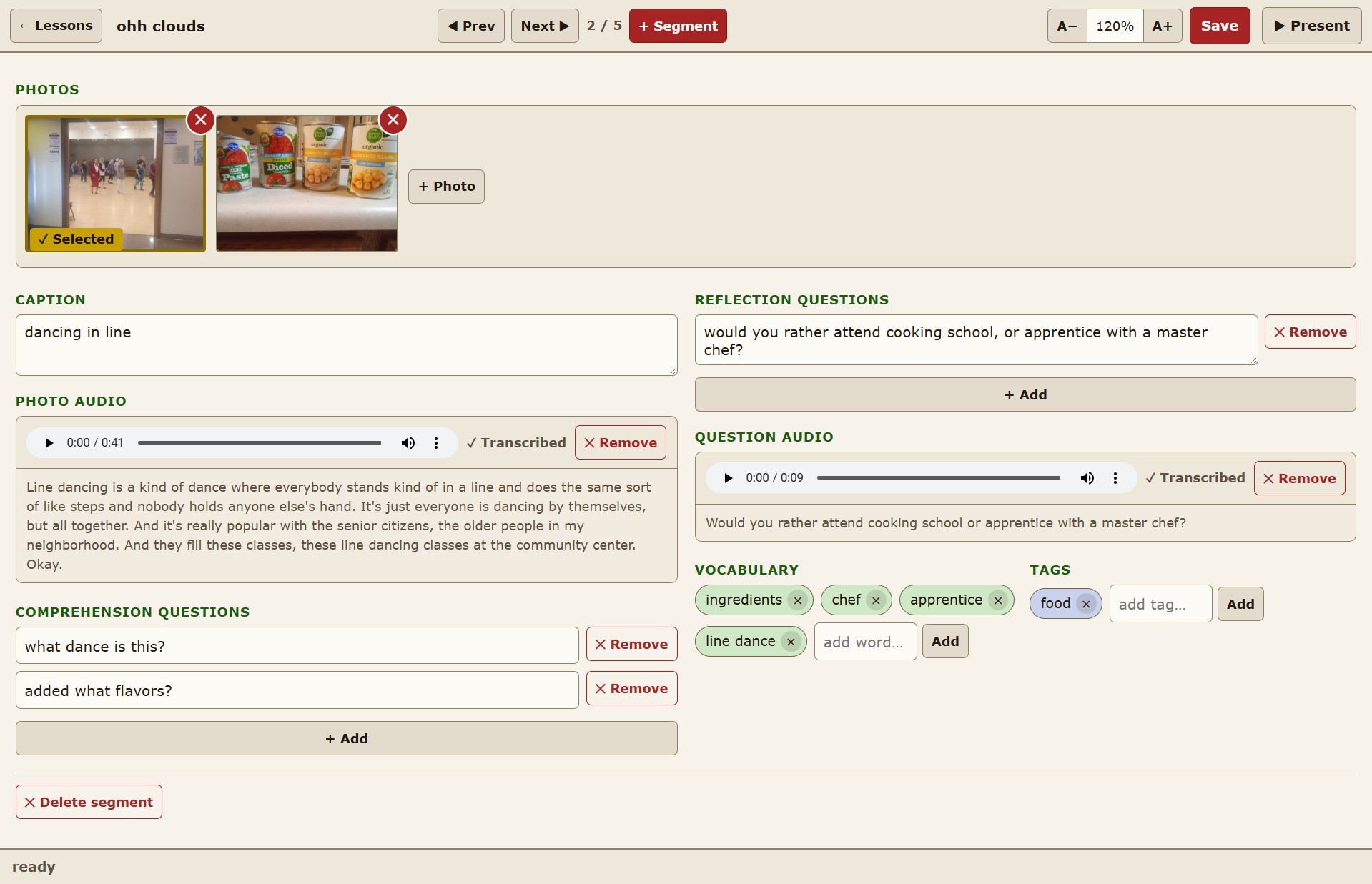Image resolution: width=1372 pixels, height=884 pixels.
Task: Add a reflection question
Action: click(1025, 394)
